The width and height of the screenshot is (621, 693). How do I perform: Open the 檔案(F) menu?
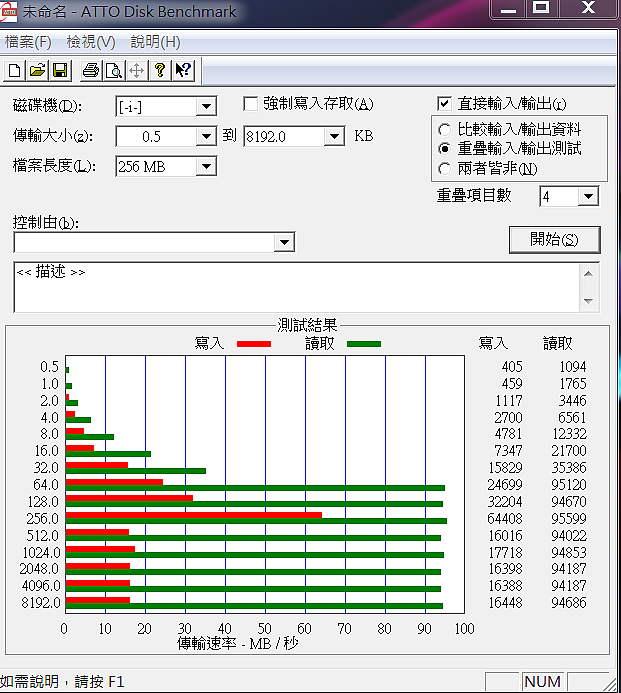tap(28, 42)
